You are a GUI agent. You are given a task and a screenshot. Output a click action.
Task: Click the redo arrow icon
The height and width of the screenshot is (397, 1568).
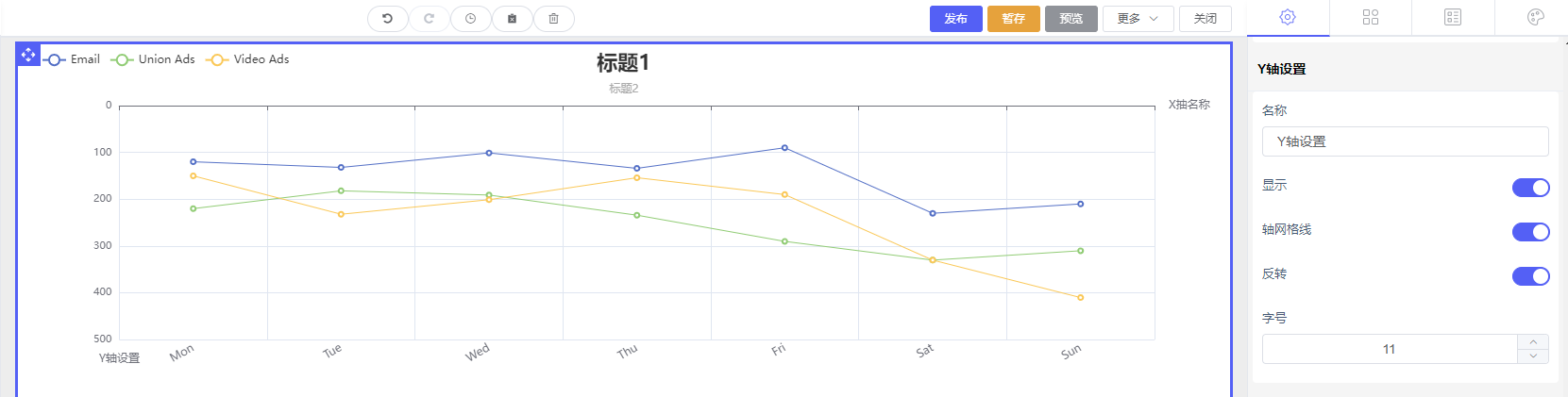tap(429, 18)
